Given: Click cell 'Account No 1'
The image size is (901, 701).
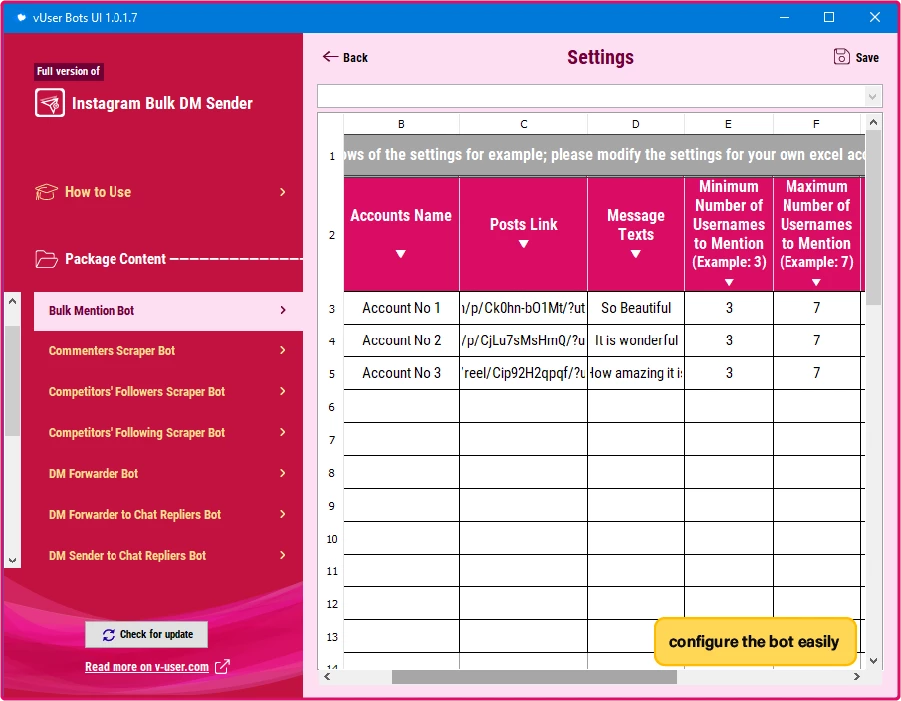Looking at the screenshot, I should click(x=401, y=308).
